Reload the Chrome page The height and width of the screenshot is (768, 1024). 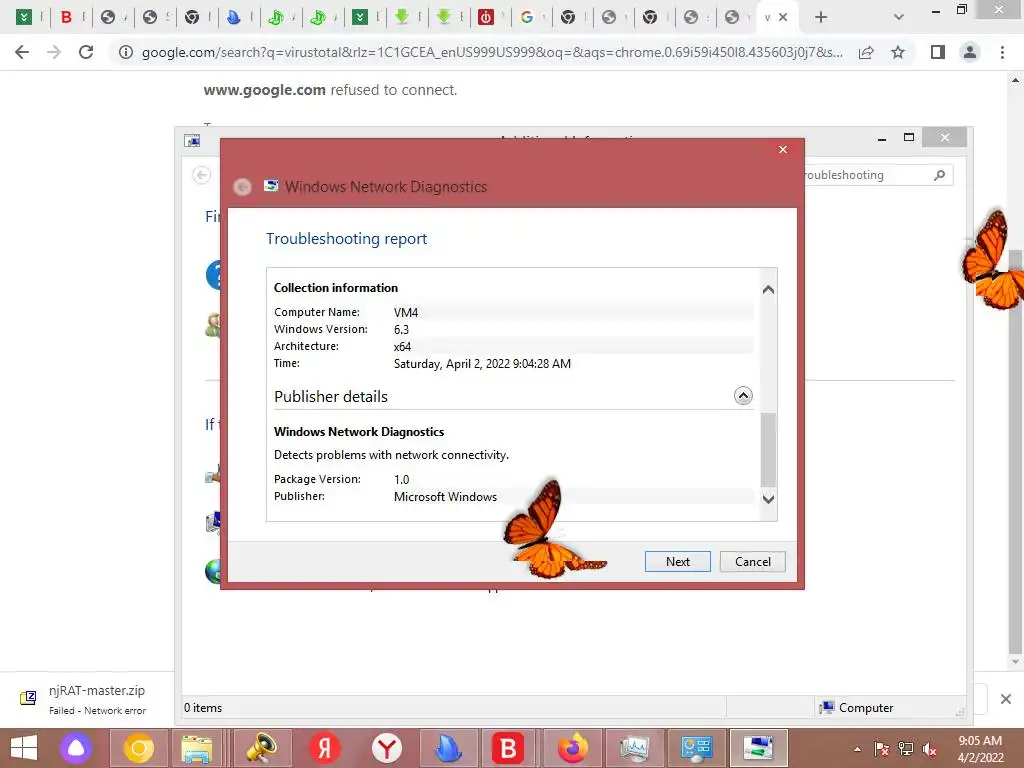click(86, 52)
